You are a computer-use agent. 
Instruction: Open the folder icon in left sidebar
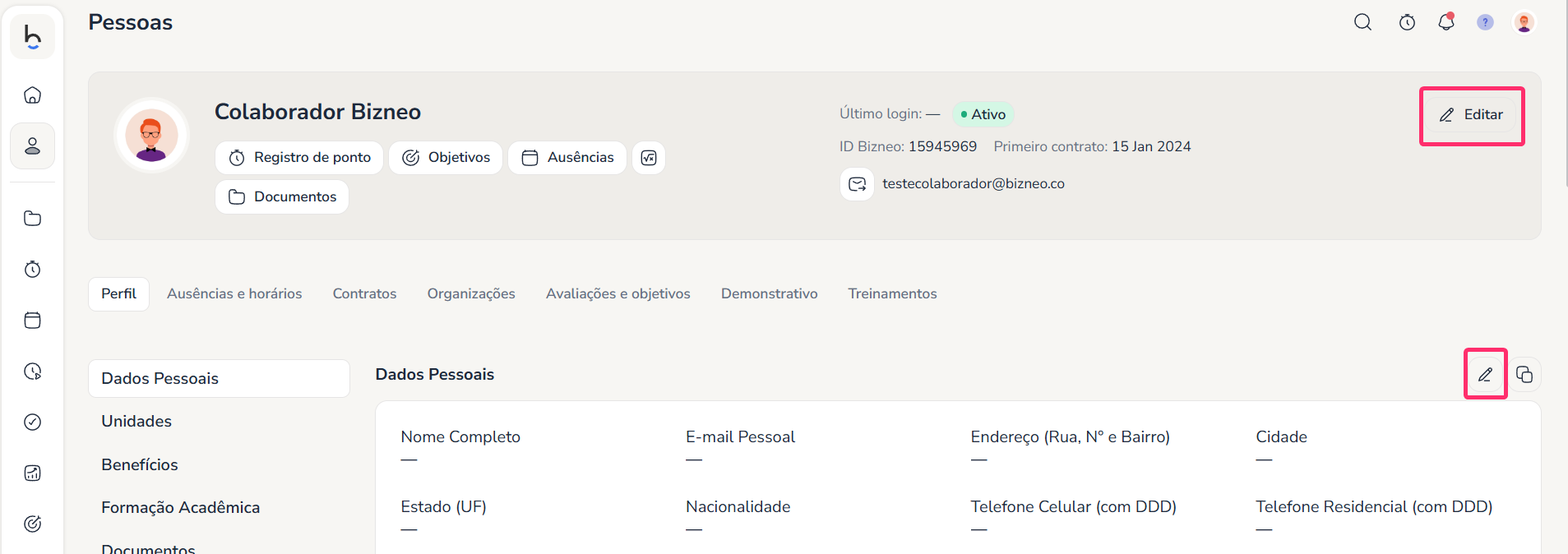pos(33,219)
